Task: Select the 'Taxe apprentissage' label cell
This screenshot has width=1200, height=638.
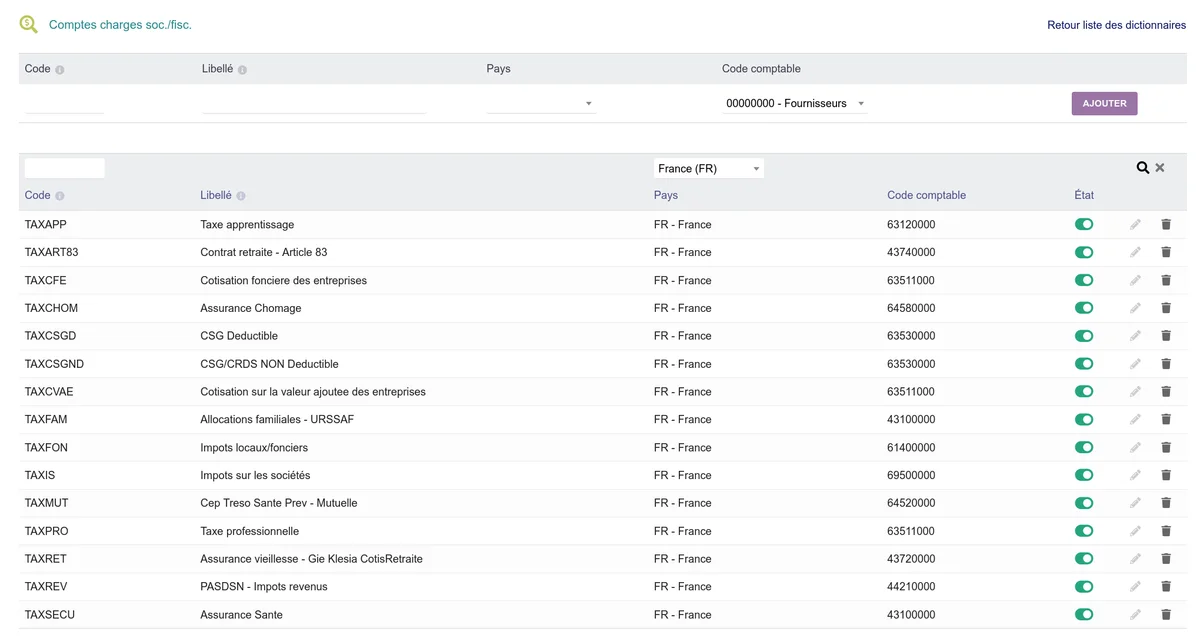Action: (247, 225)
